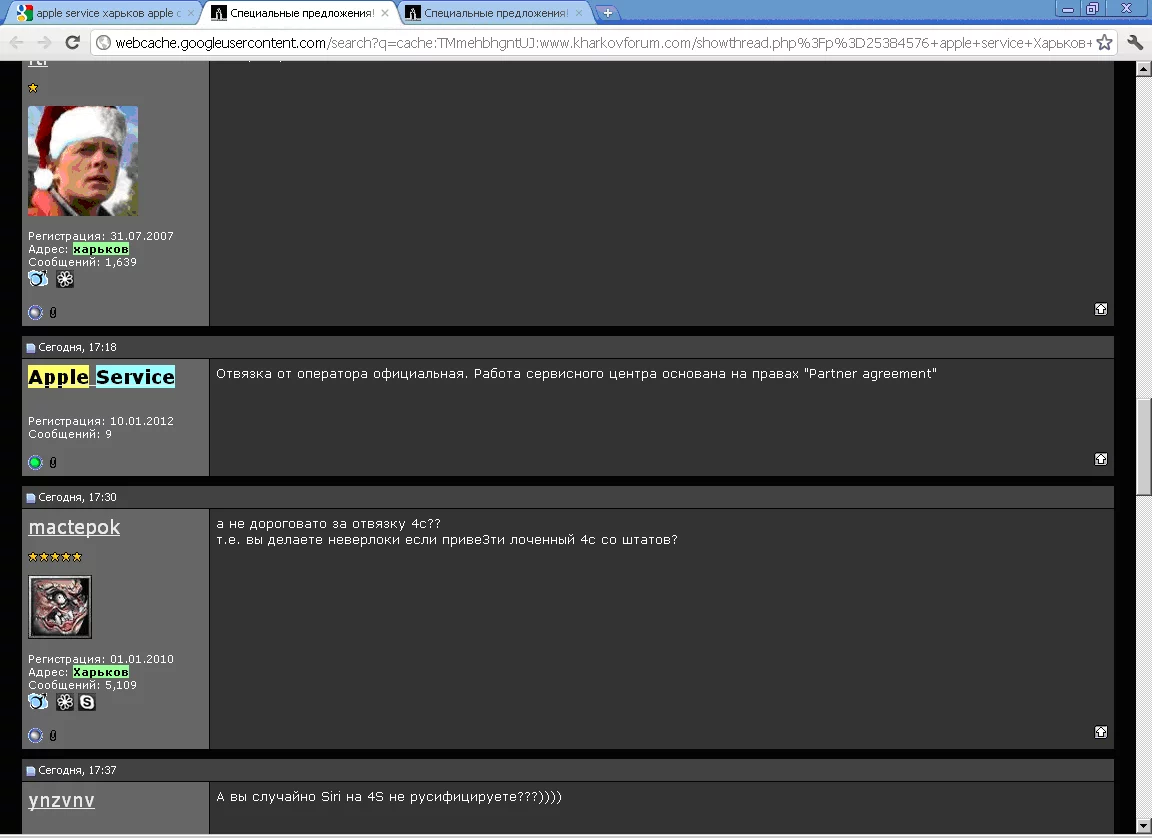Click the offline status icon of the Santa-hat user
The height and width of the screenshot is (838, 1152).
35,312
